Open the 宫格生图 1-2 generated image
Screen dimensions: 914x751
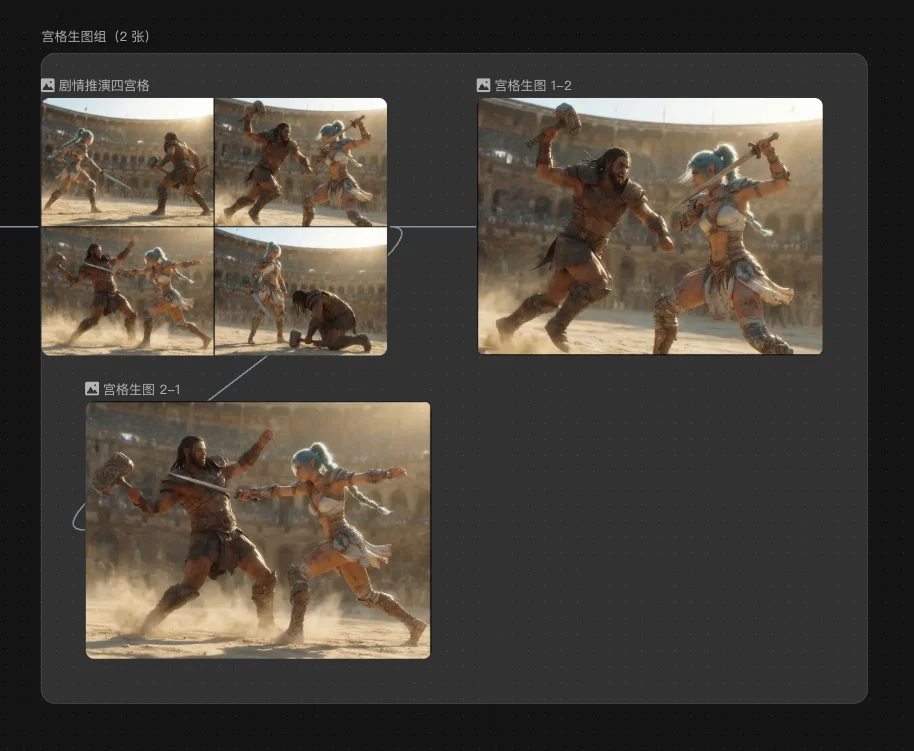pyautogui.click(x=650, y=226)
